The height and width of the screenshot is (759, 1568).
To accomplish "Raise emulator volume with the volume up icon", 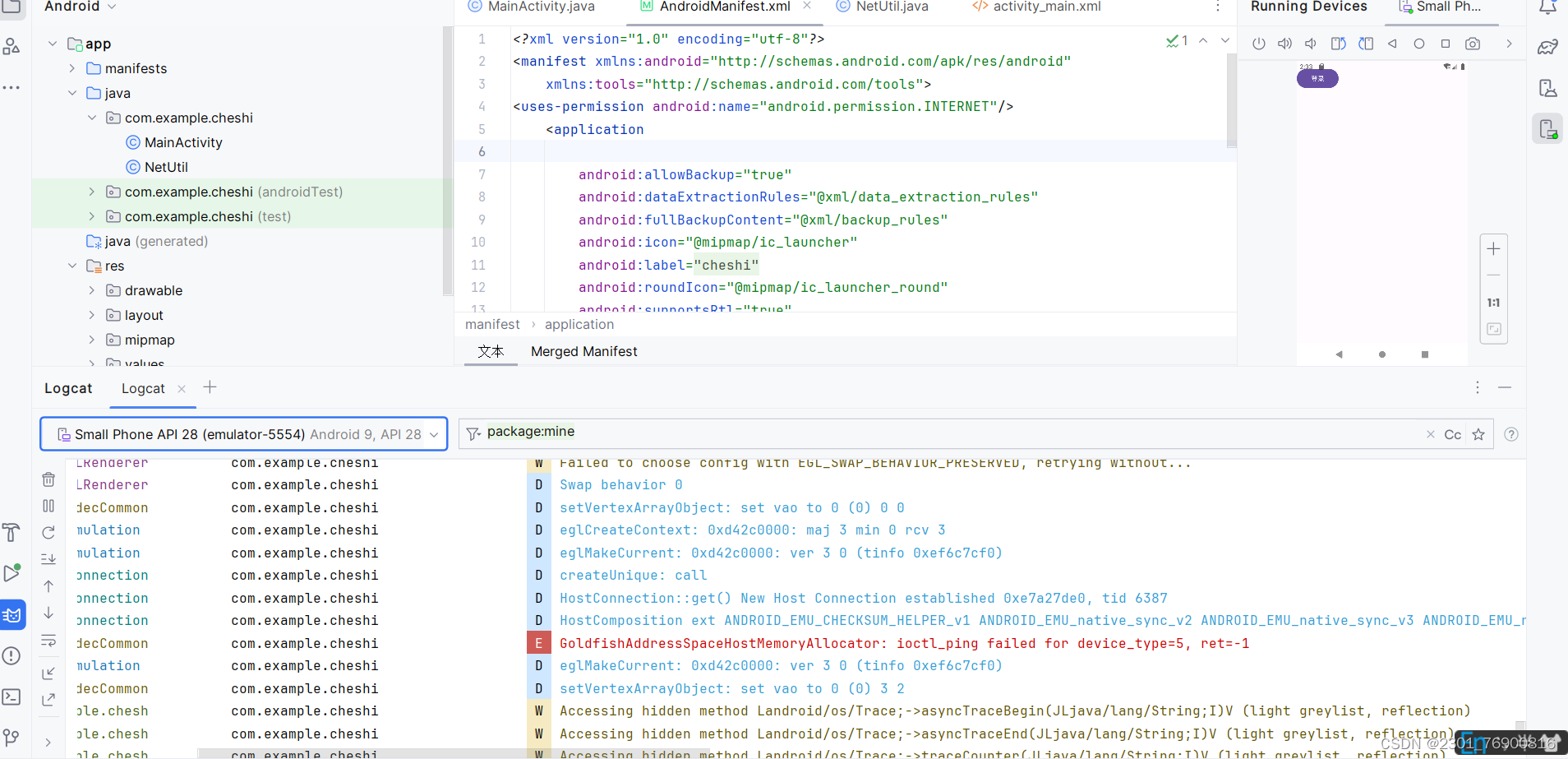I will [1284, 44].
